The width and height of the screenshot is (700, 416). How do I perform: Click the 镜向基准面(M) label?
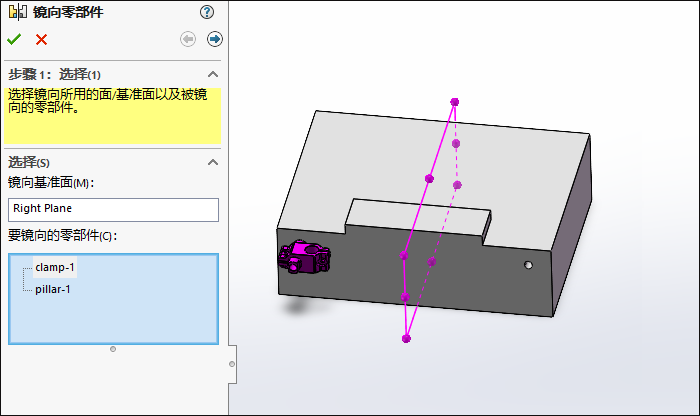51,183
